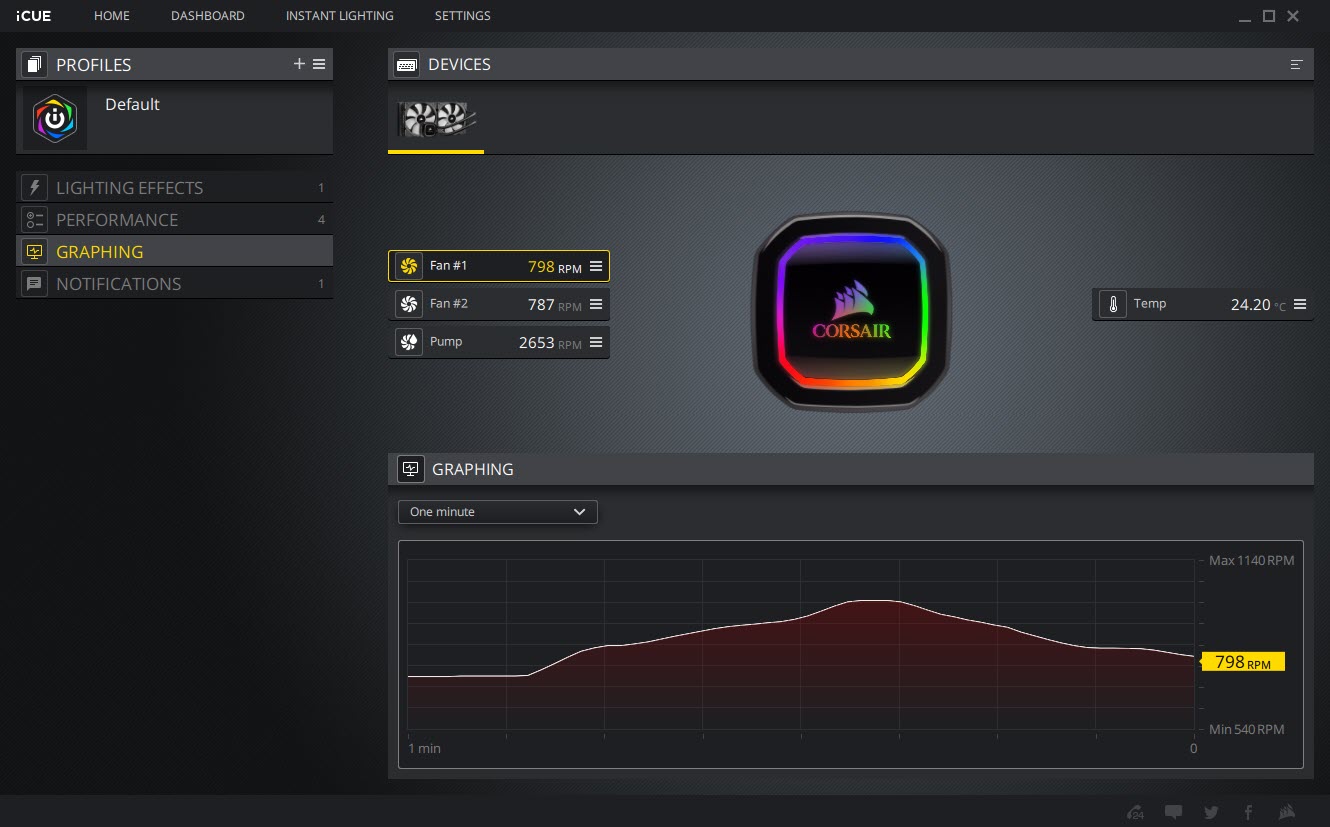The height and width of the screenshot is (827, 1330).
Task: Click the Profiles panel header icon
Action: click(x=35, y=65)
